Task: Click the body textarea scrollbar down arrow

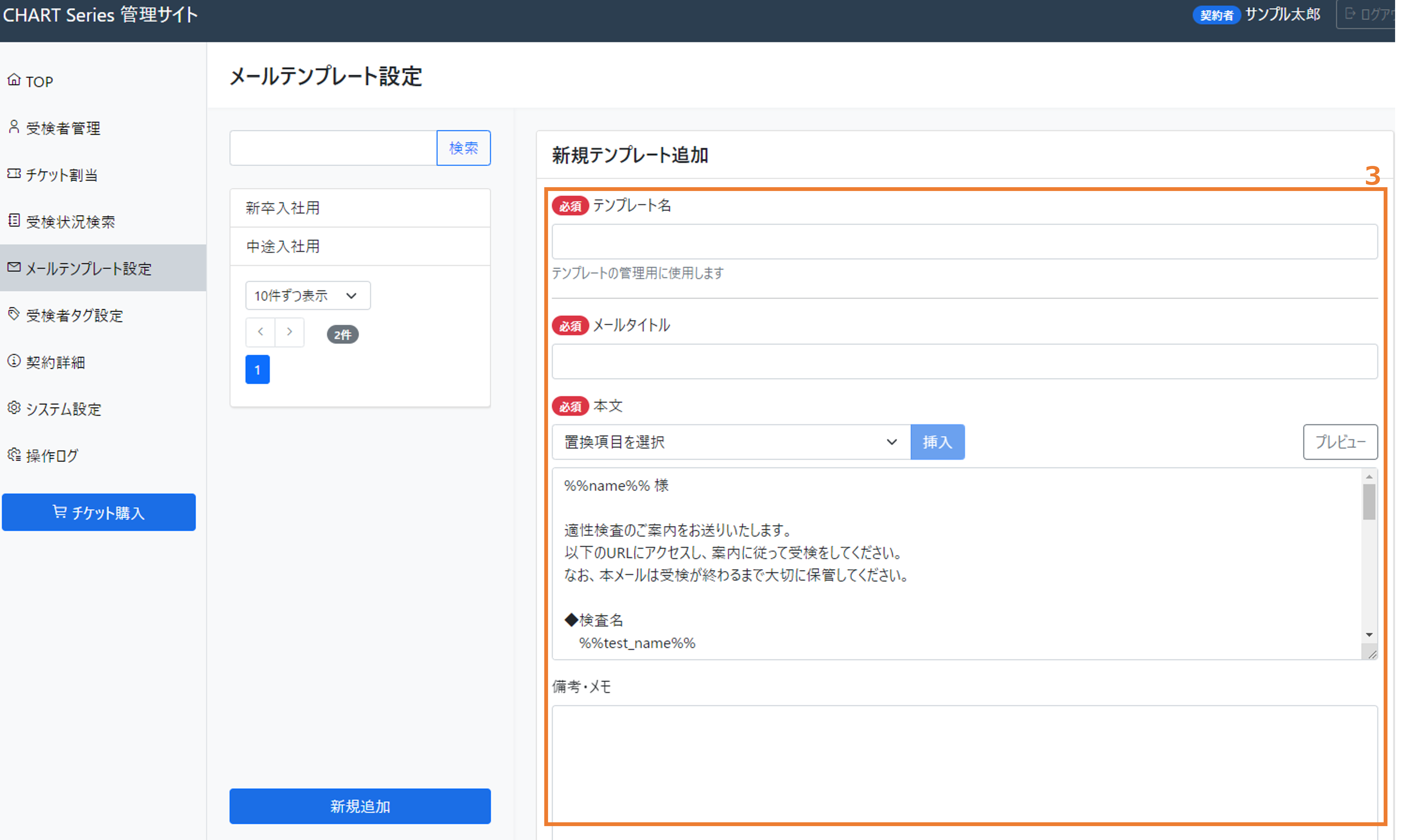Action: click(1370, 635)
